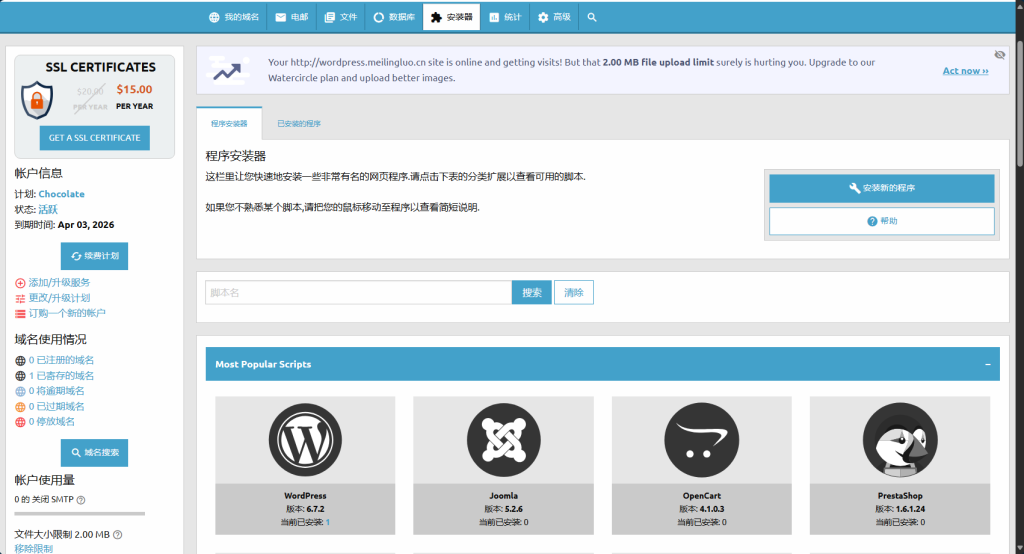Open the 我的域名 navigation menu
The image size is (1024, 554).
click(234, 17)
